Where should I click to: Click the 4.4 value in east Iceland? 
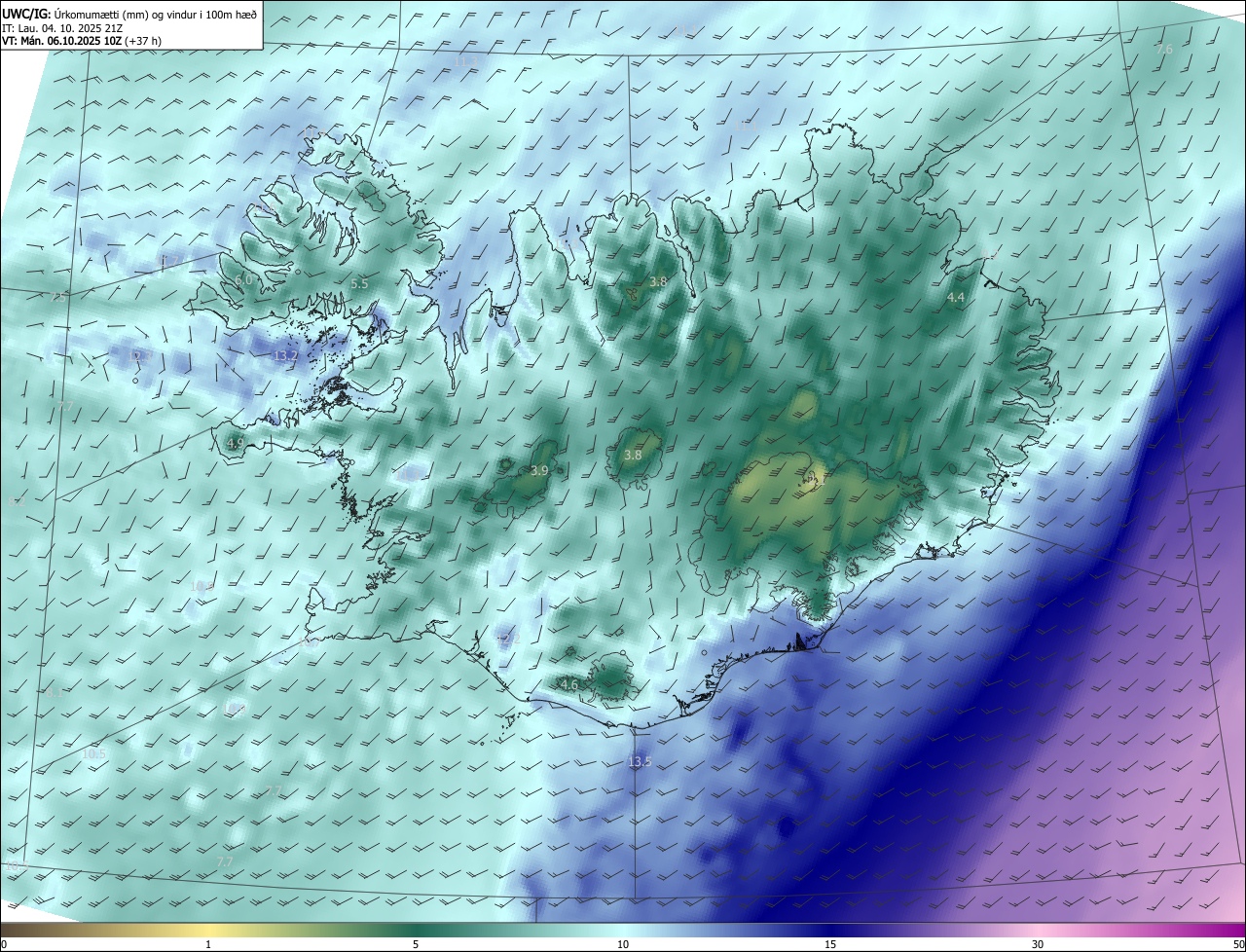(956, 297)
